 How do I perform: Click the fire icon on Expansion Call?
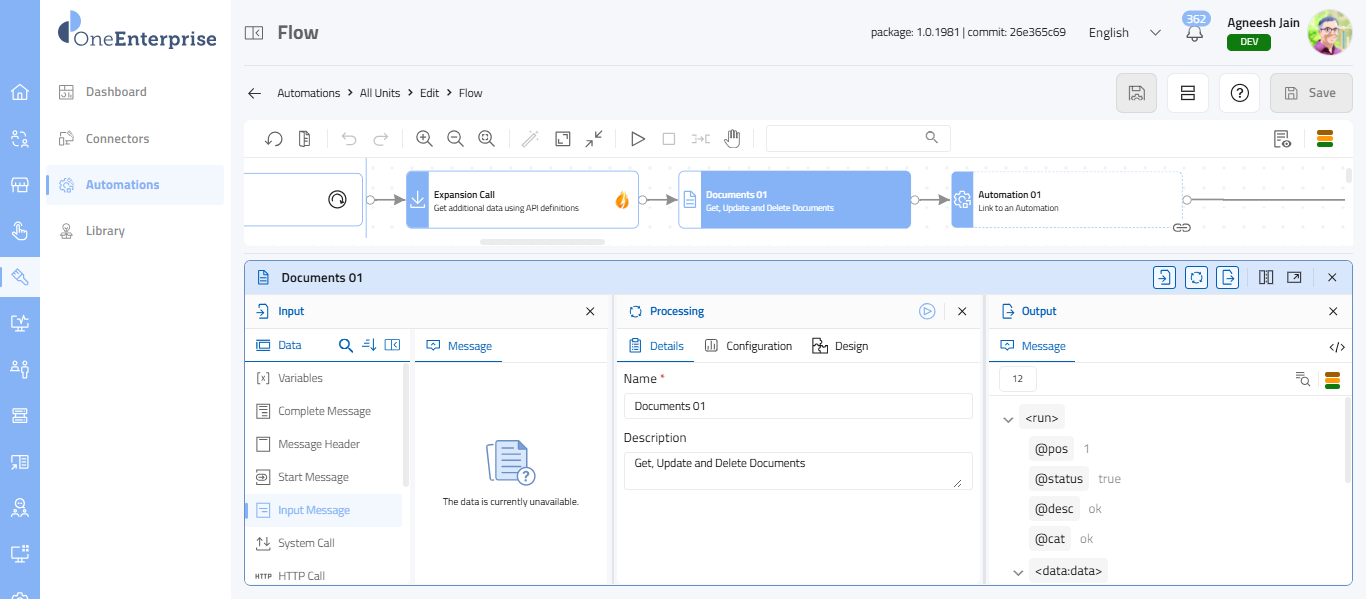[x=622, y=201]
